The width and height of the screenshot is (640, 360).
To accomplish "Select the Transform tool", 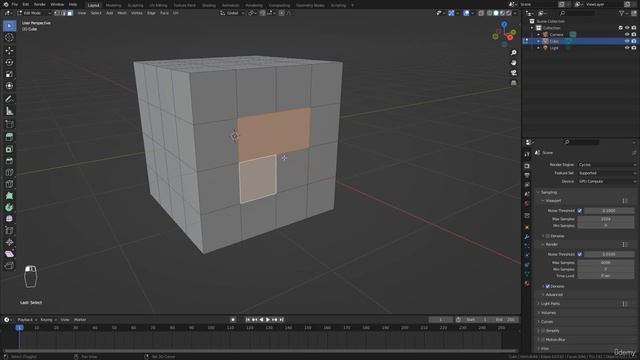I will pos(9,86).
